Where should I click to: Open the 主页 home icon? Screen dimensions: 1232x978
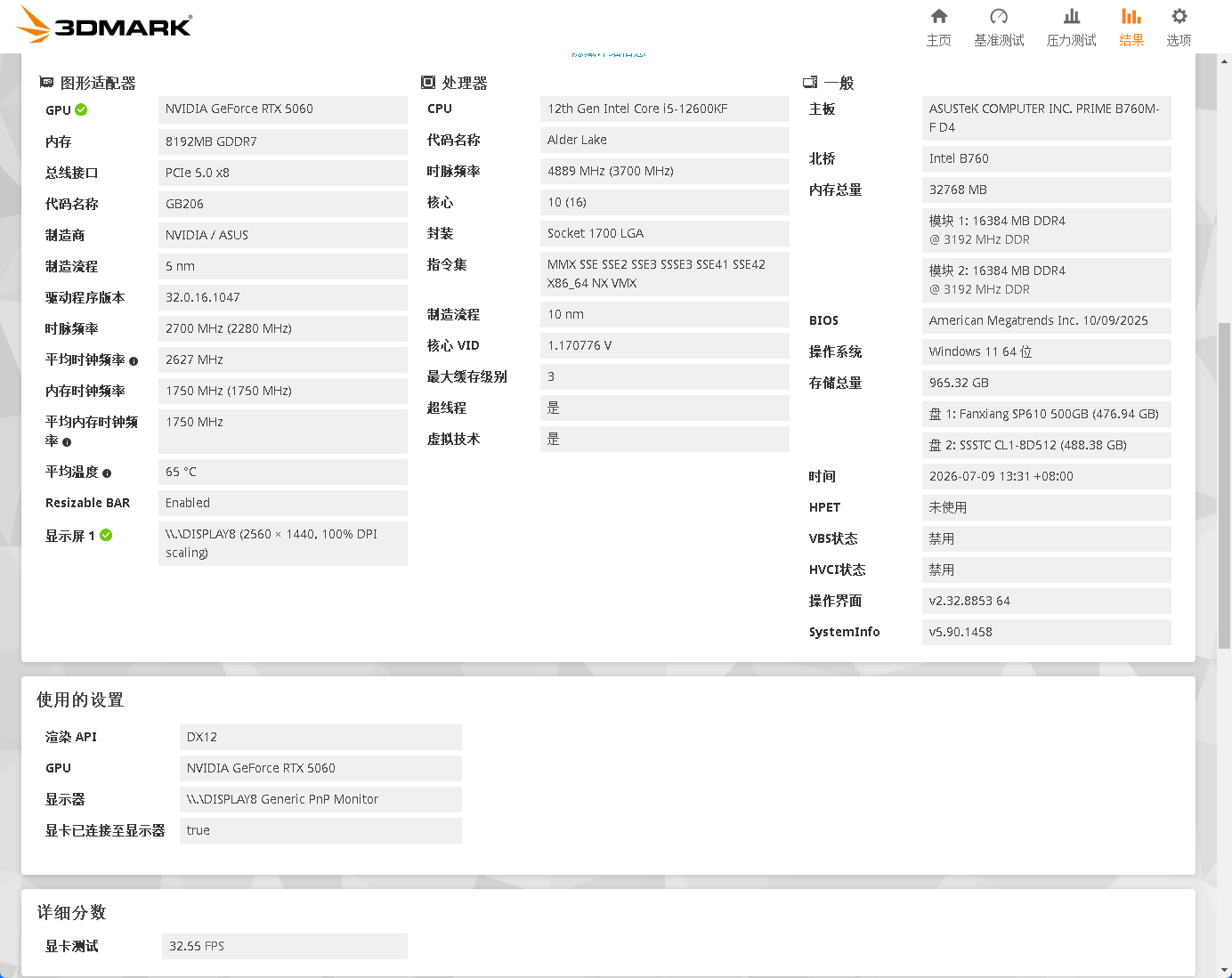tap(938, 16)
